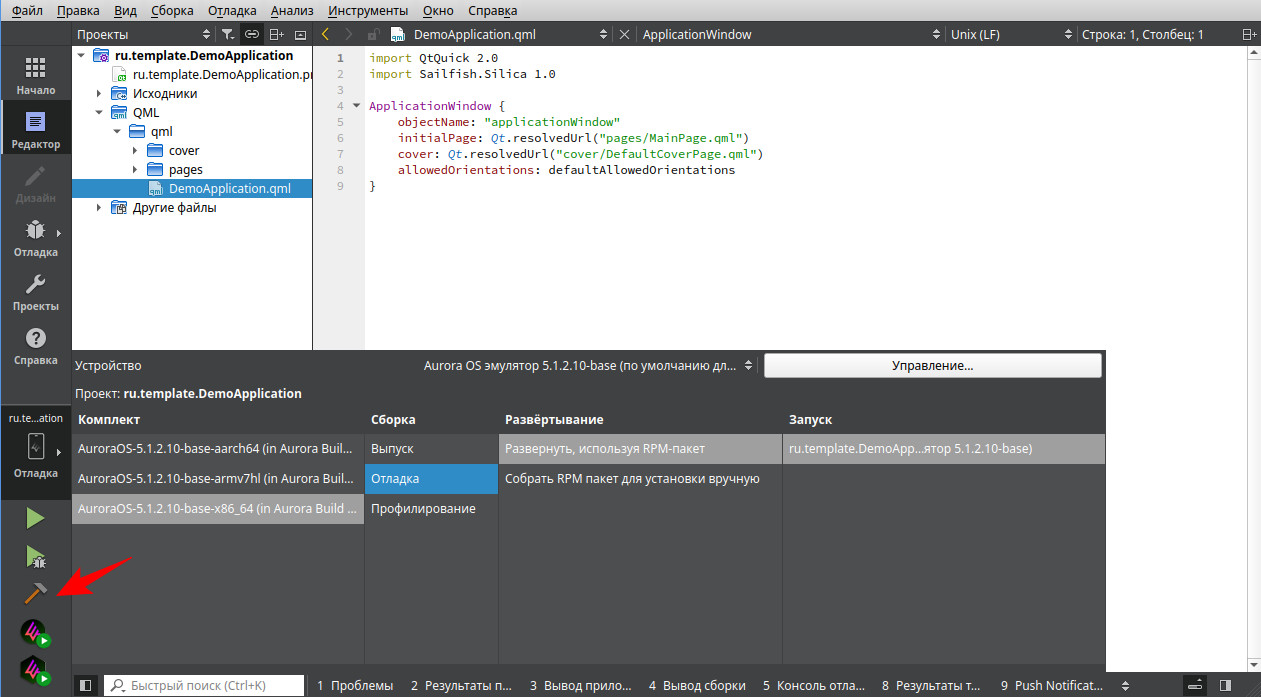Expand the Исходники folder in tree
The width and height of the screenshot is (1261, 697).
[99, 93]
